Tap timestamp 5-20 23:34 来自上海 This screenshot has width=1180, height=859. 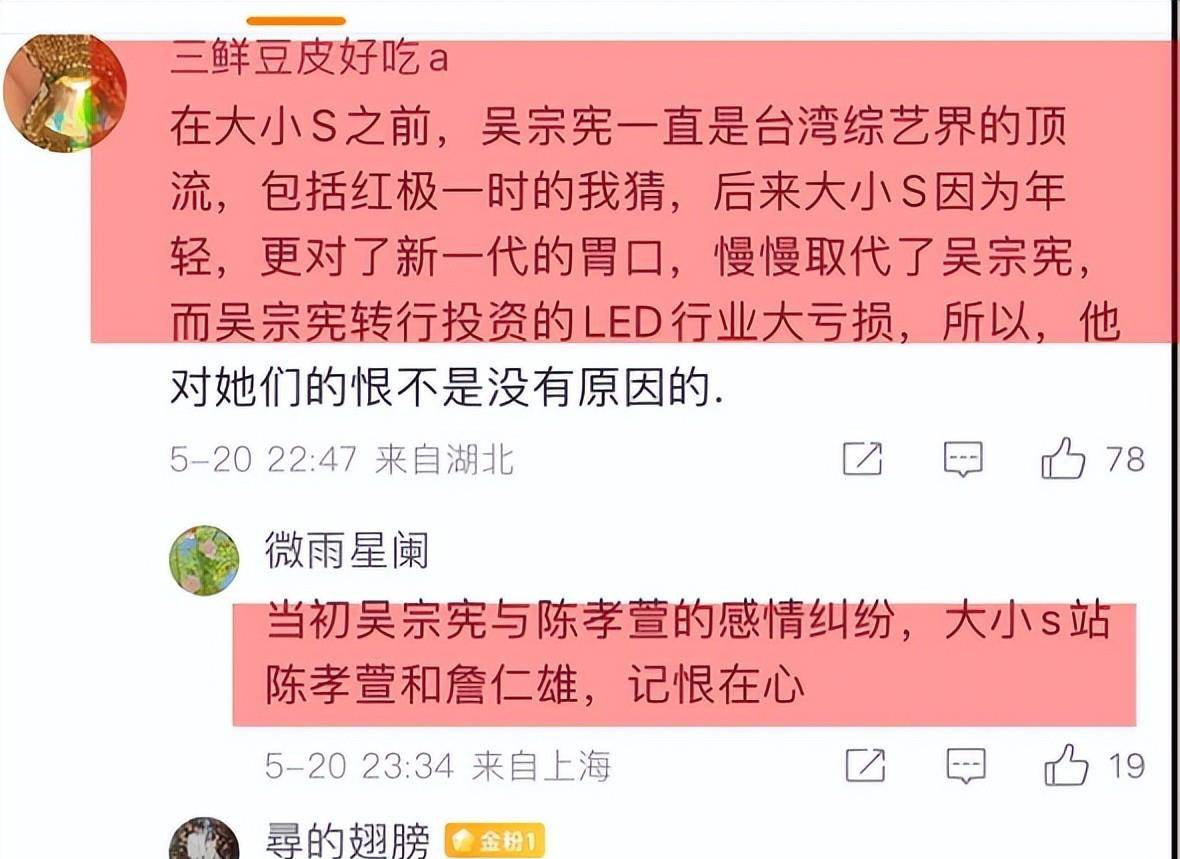(438, 766)
